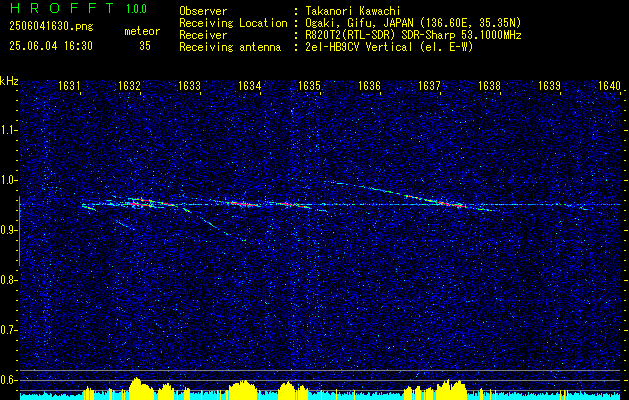The image size is (629, 400).
Task: Click the 'Receiving antenna' label
Action: [x=230, y=47]
